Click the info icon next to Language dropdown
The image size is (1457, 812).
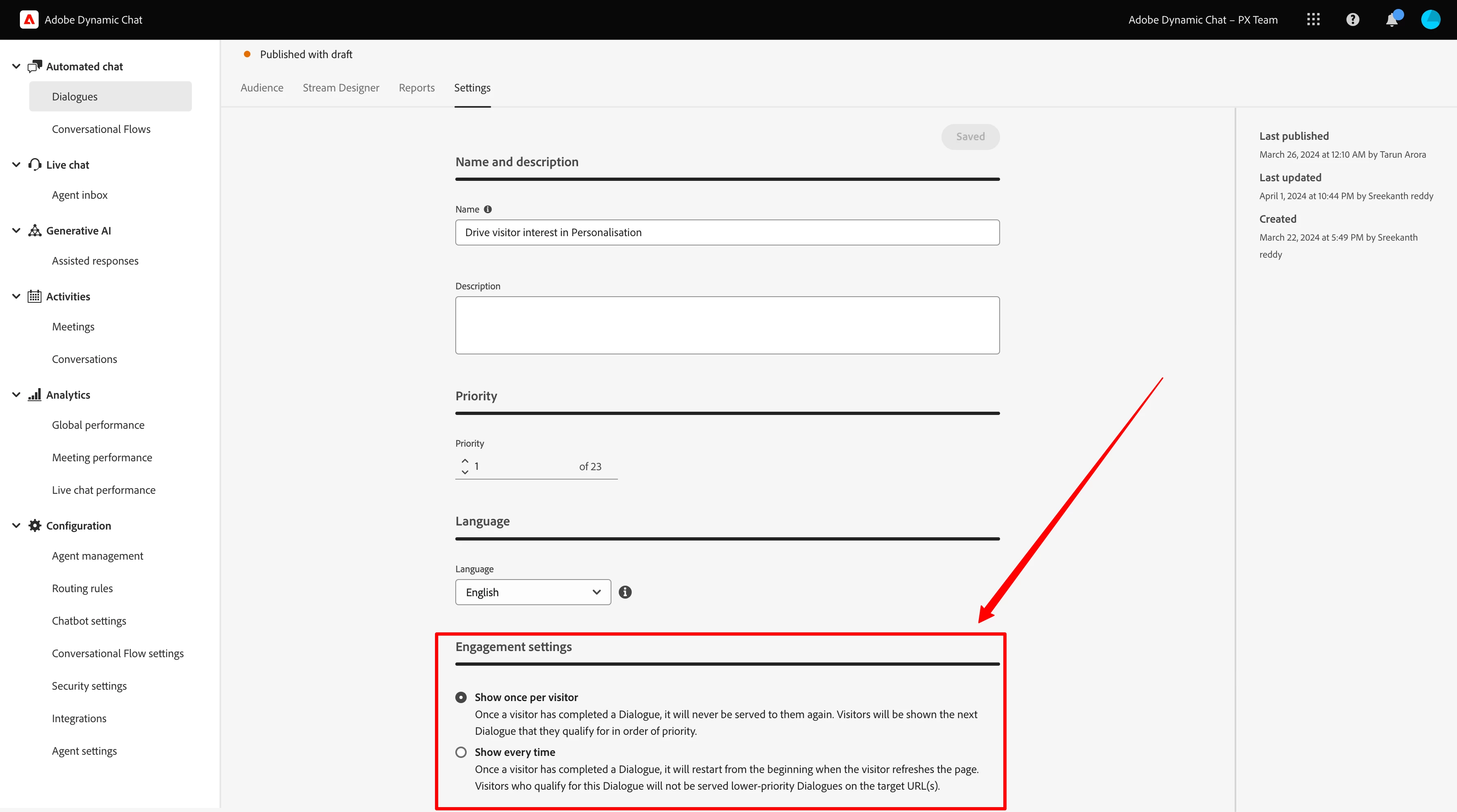pos(625,592)
